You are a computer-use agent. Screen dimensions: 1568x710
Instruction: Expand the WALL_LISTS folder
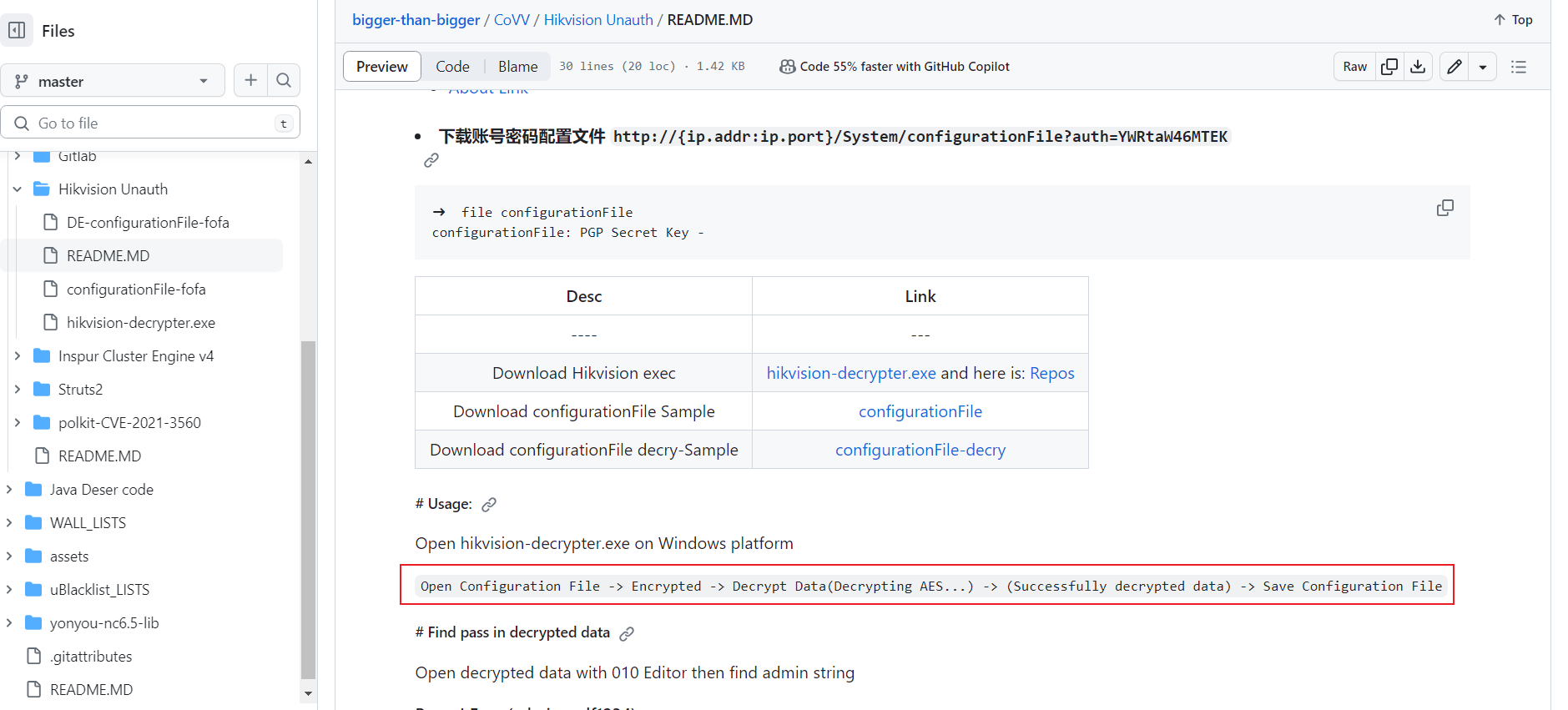coord(9,523)
